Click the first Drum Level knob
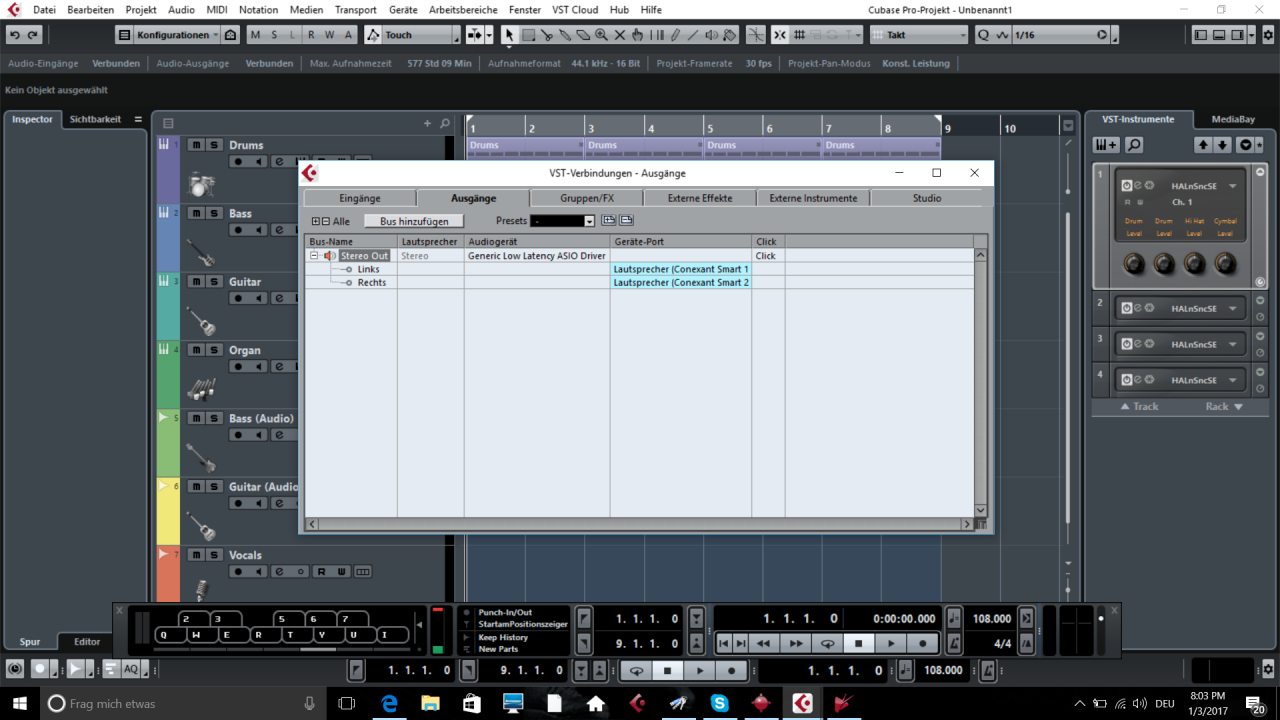 [x=1133, y=264]
